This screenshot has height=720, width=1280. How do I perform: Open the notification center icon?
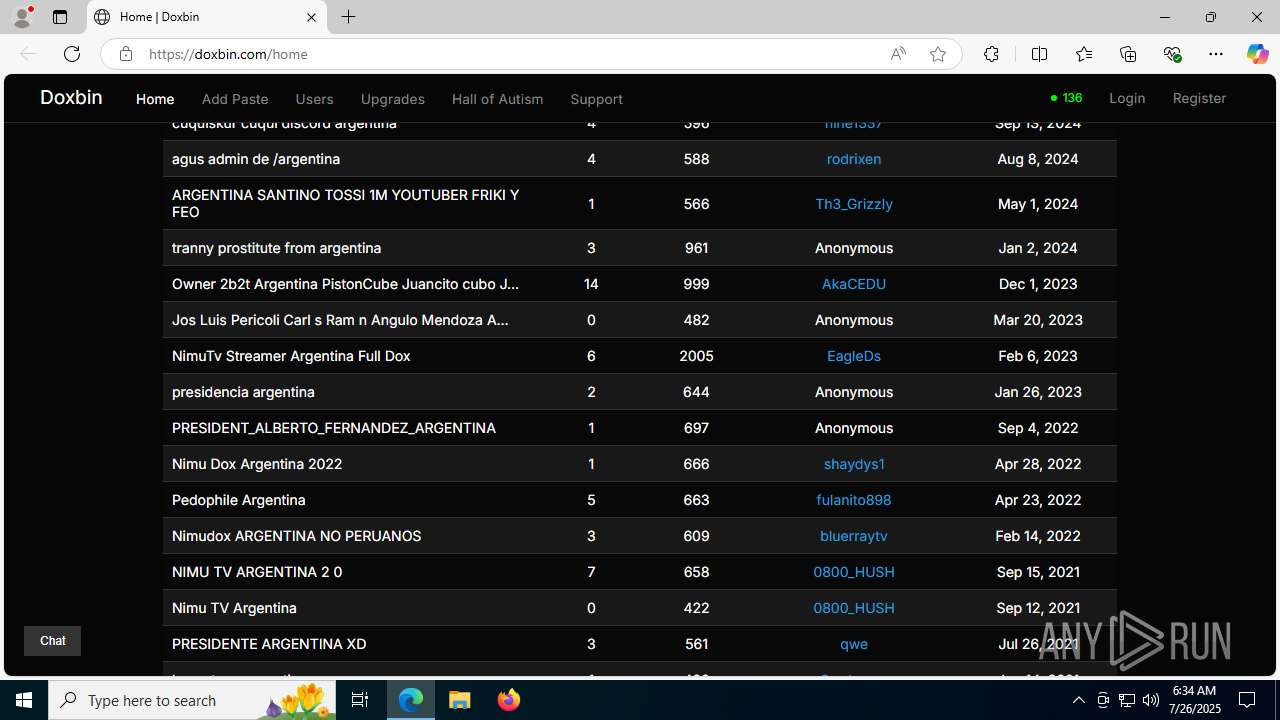1247,700
